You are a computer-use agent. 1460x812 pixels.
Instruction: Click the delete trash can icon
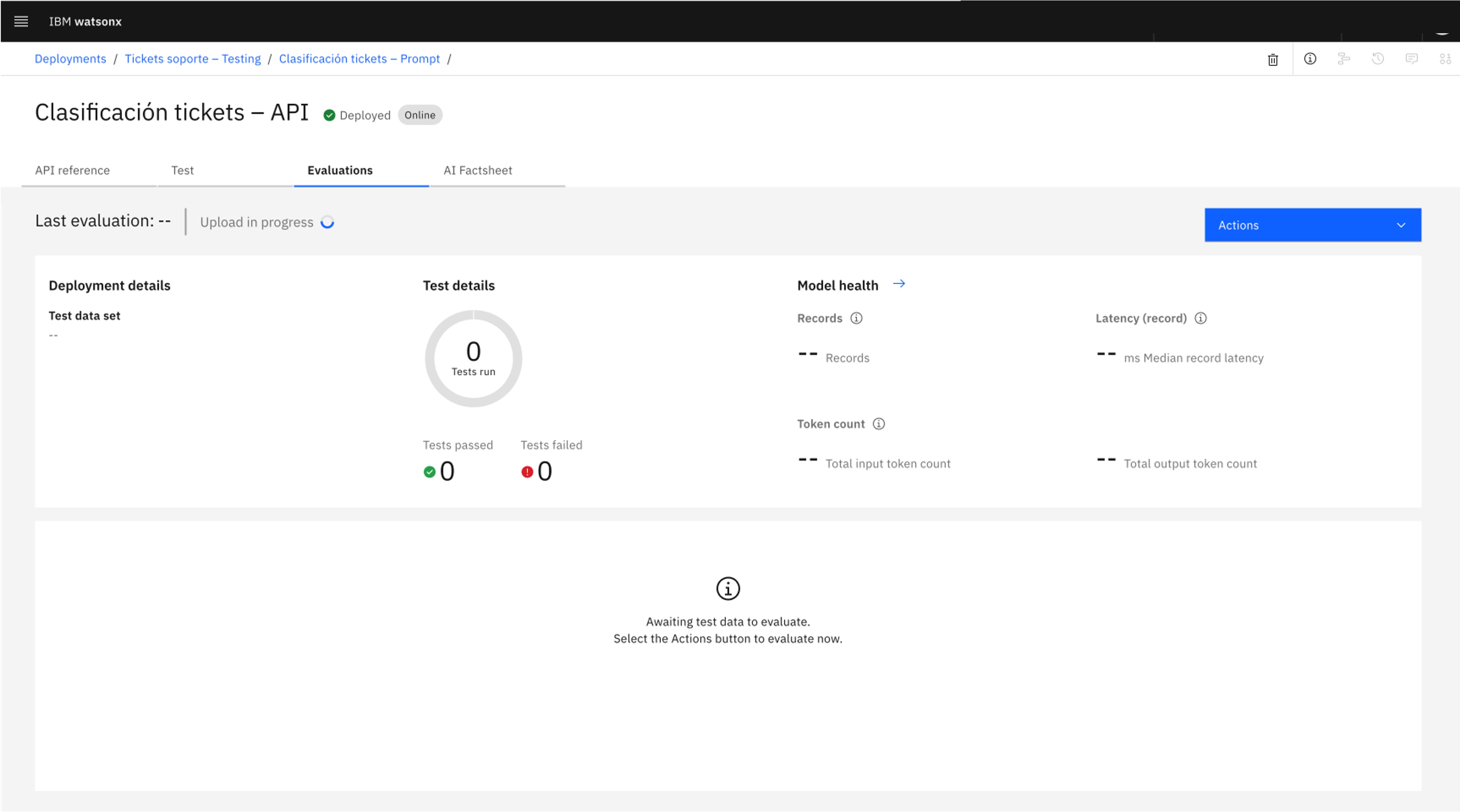[x=1273, y=59]
